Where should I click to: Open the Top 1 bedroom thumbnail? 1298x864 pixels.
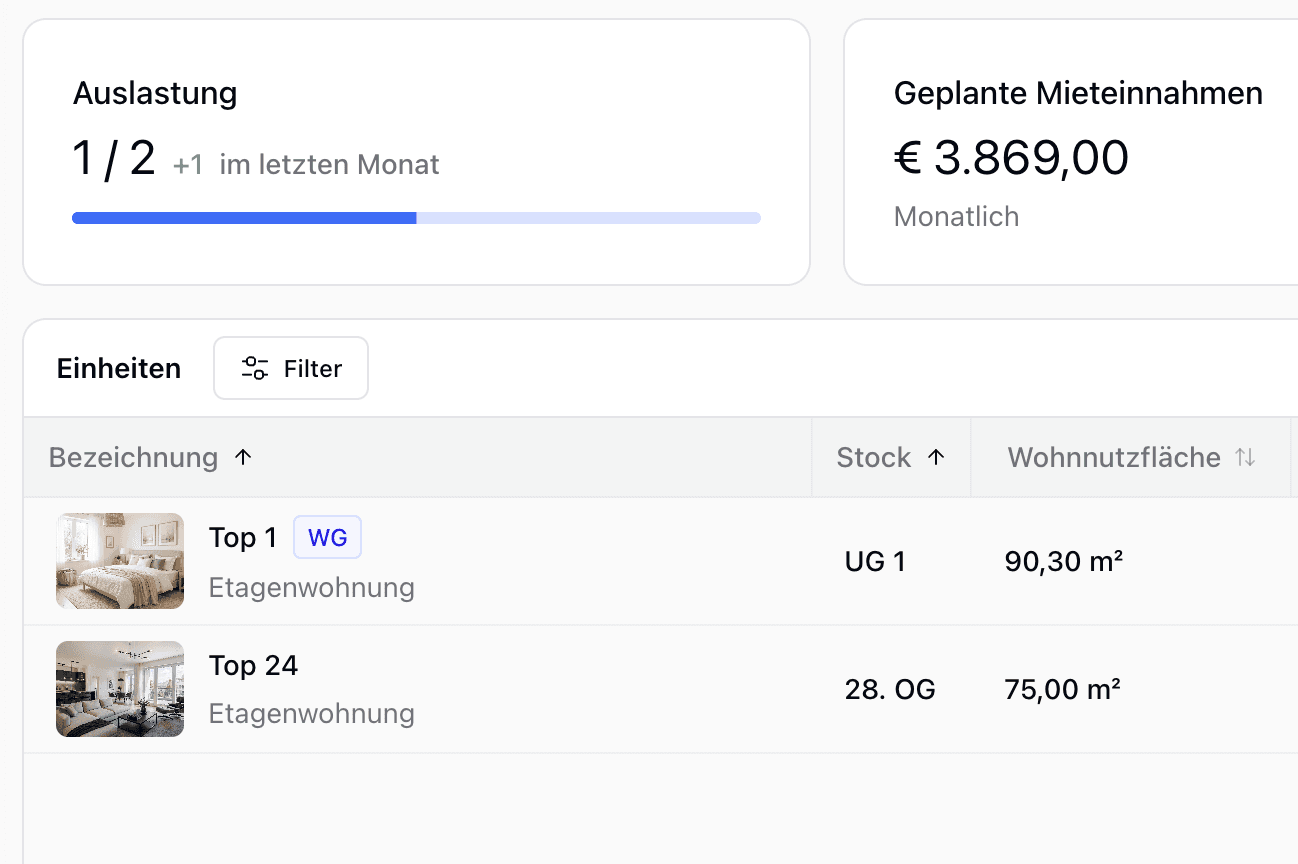point(120,561)
